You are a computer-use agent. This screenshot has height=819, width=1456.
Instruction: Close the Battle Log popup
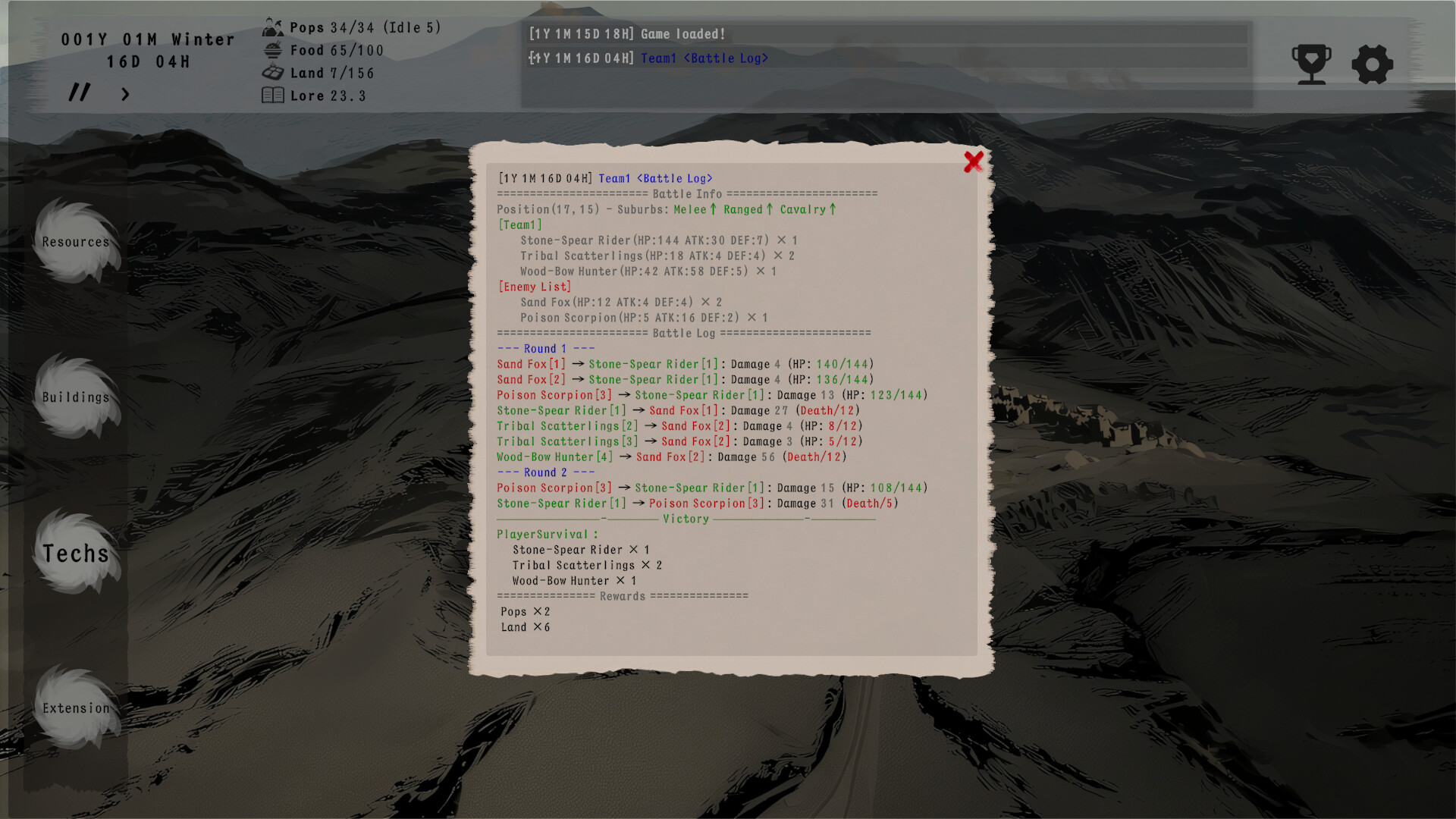tap(974, 162)
